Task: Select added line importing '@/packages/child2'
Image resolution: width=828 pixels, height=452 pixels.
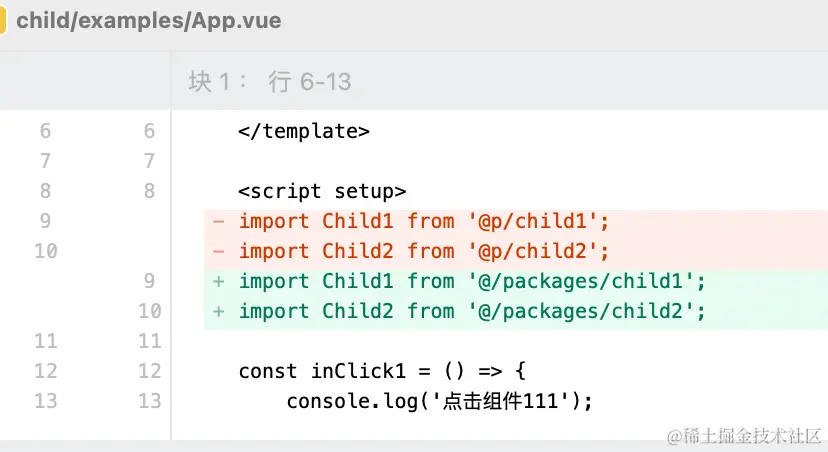Action: (472, 312)
